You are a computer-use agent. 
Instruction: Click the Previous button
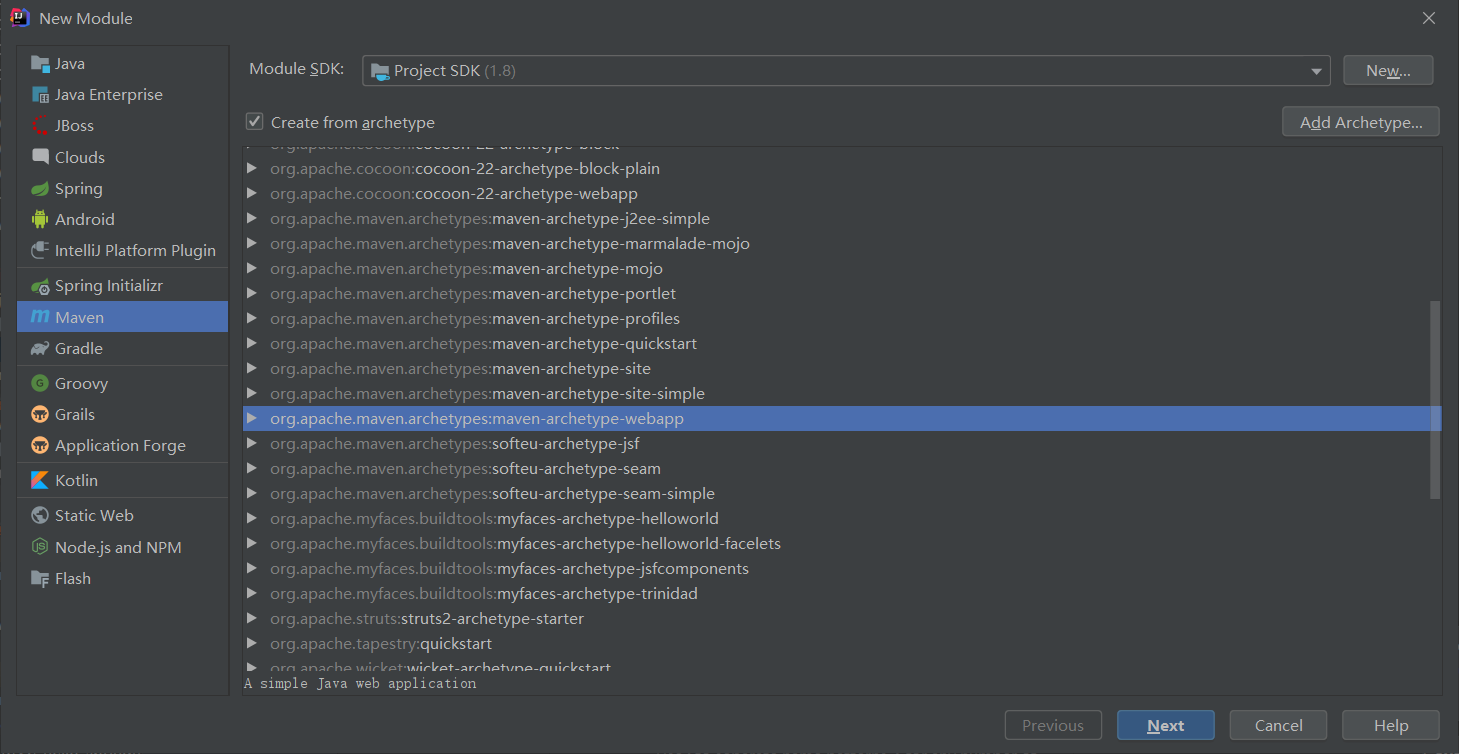click(1053, 726)
